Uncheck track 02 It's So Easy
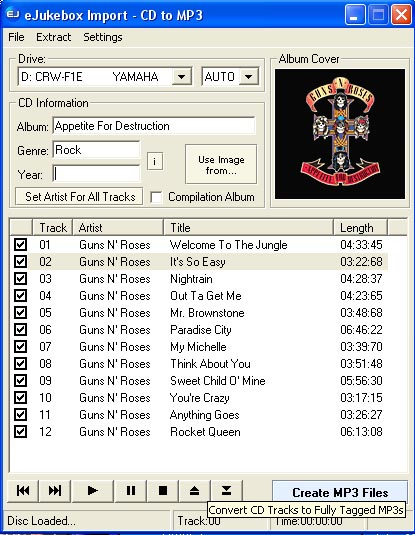Image resolution: width=415 pixels, height=535 pixels. pyautogui.click(x=20, y=262)
